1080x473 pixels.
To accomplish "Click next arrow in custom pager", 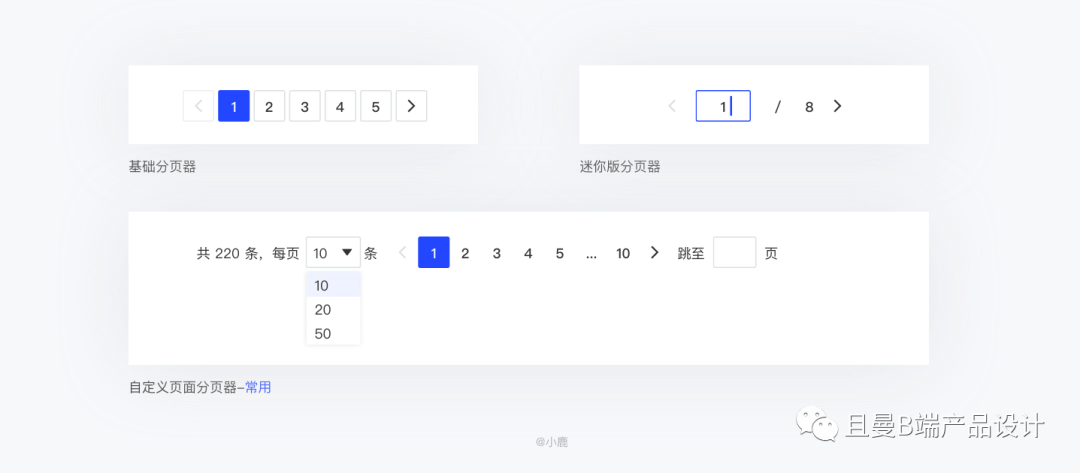I will pos(655,253).
